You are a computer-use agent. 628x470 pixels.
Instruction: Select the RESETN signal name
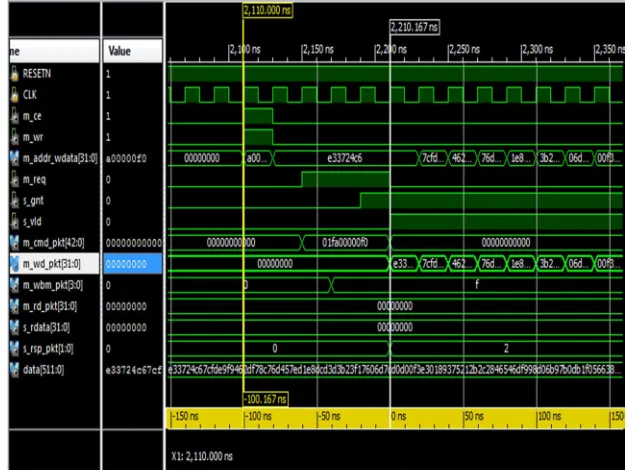click(37, 74)
